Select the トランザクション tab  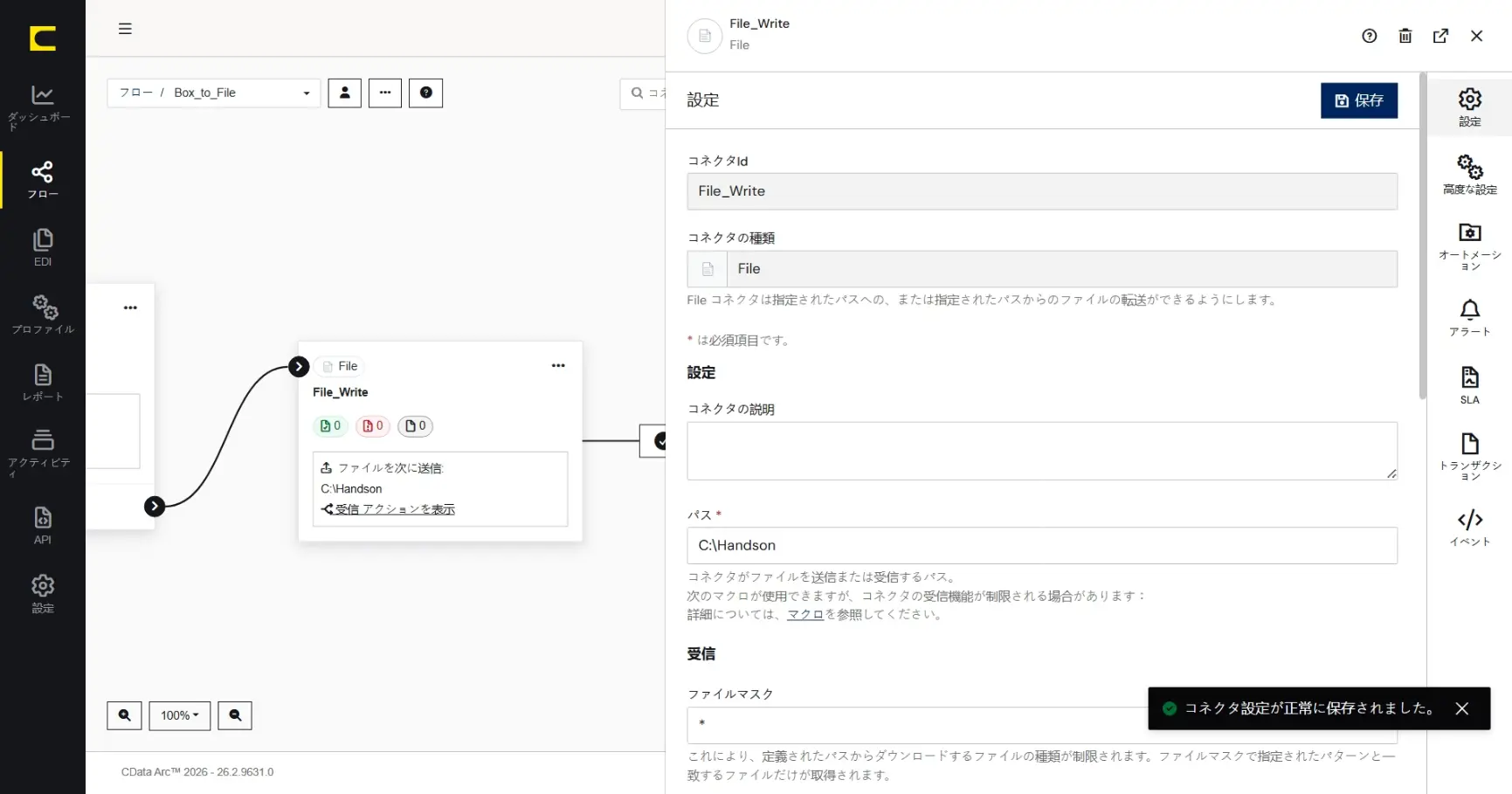1470,457
